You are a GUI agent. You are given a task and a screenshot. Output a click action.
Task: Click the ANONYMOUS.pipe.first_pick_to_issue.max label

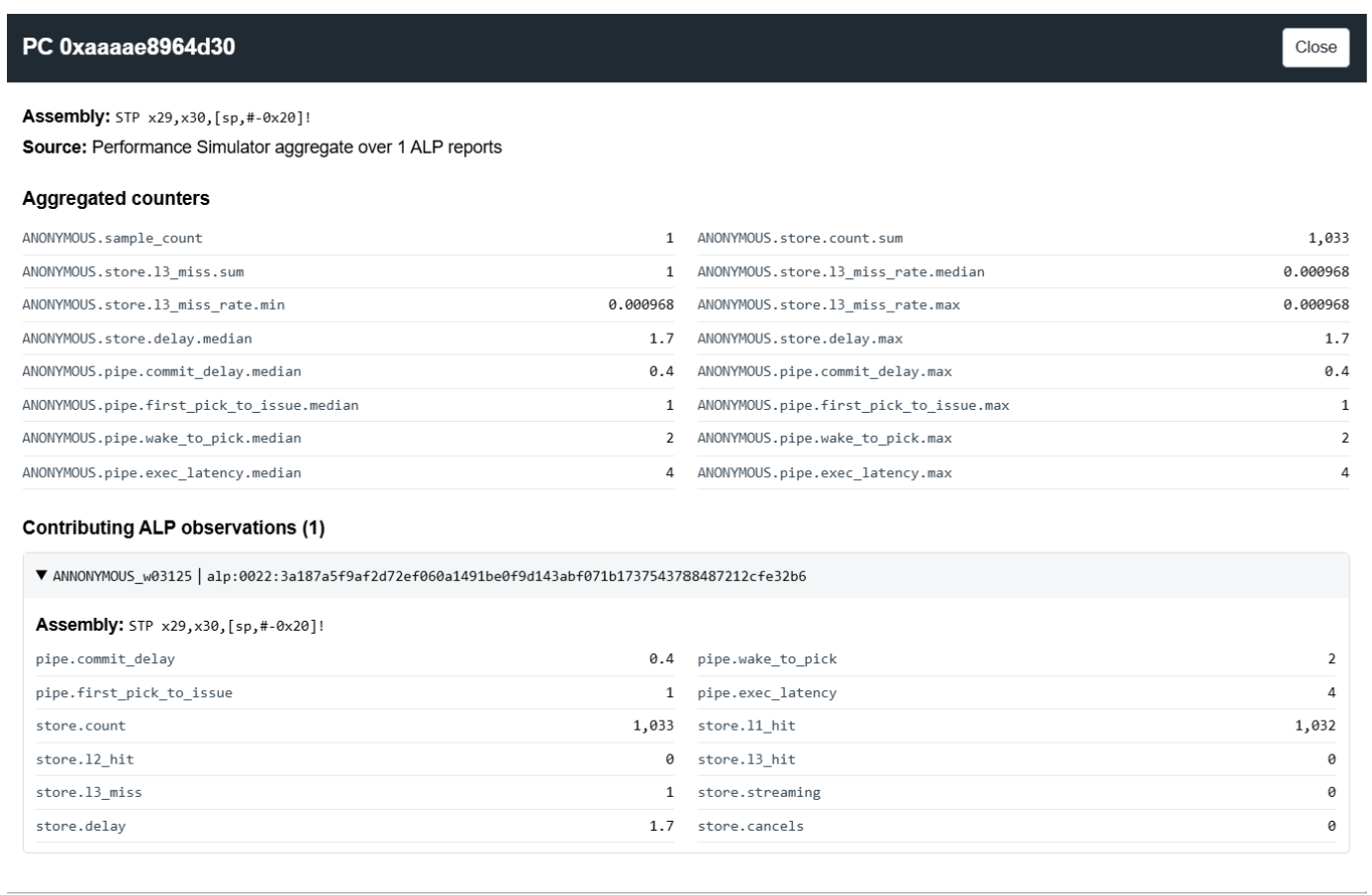tap(853, 405)
